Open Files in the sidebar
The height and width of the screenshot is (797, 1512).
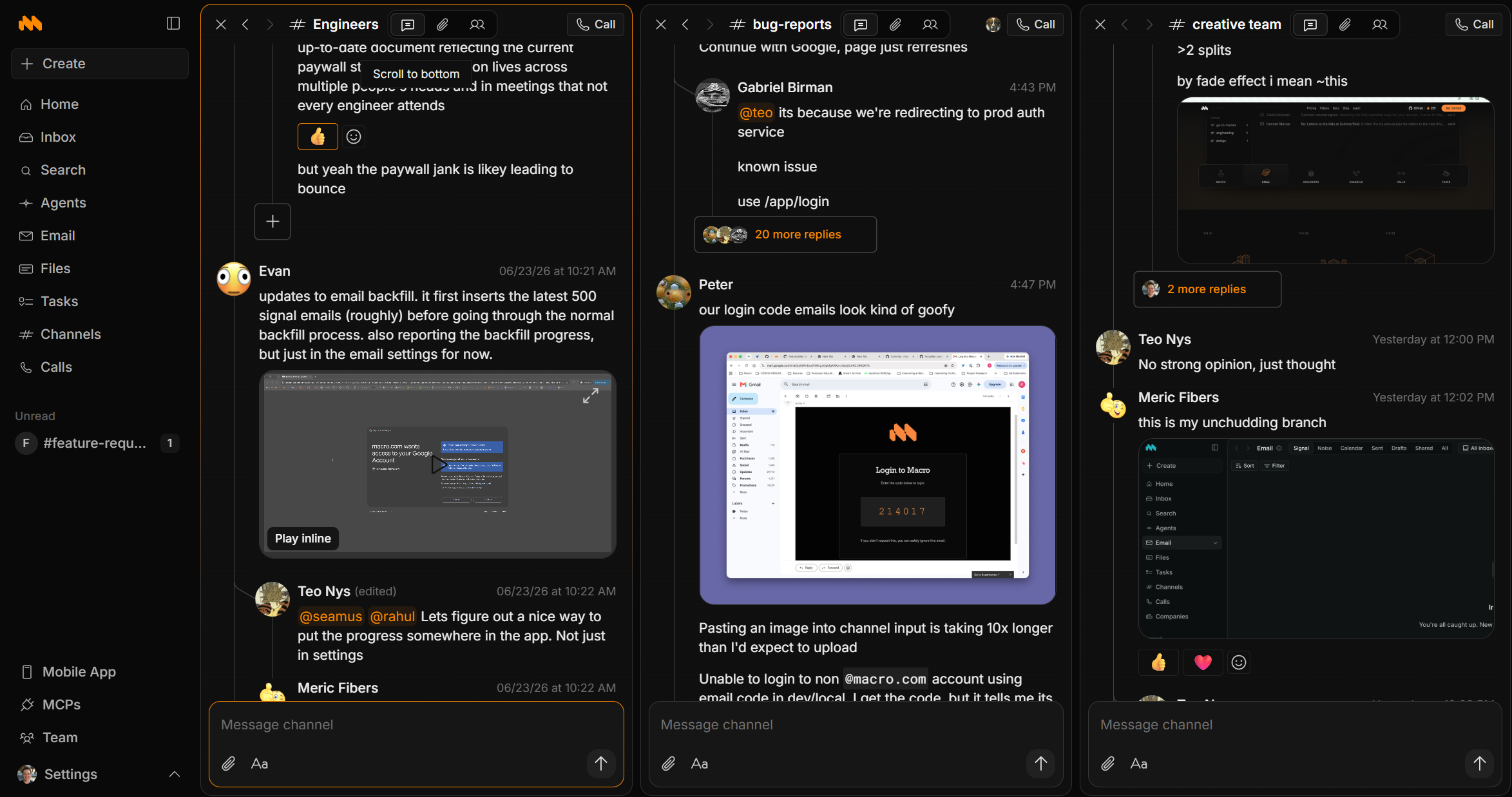[100, 269]
